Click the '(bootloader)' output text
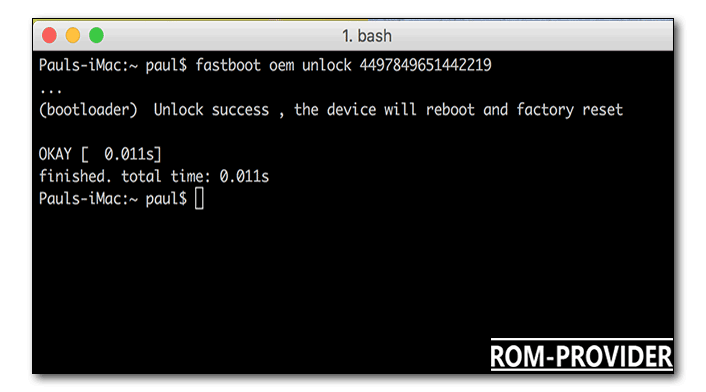This screenshot has height=392, width=706. pos(88,110)
